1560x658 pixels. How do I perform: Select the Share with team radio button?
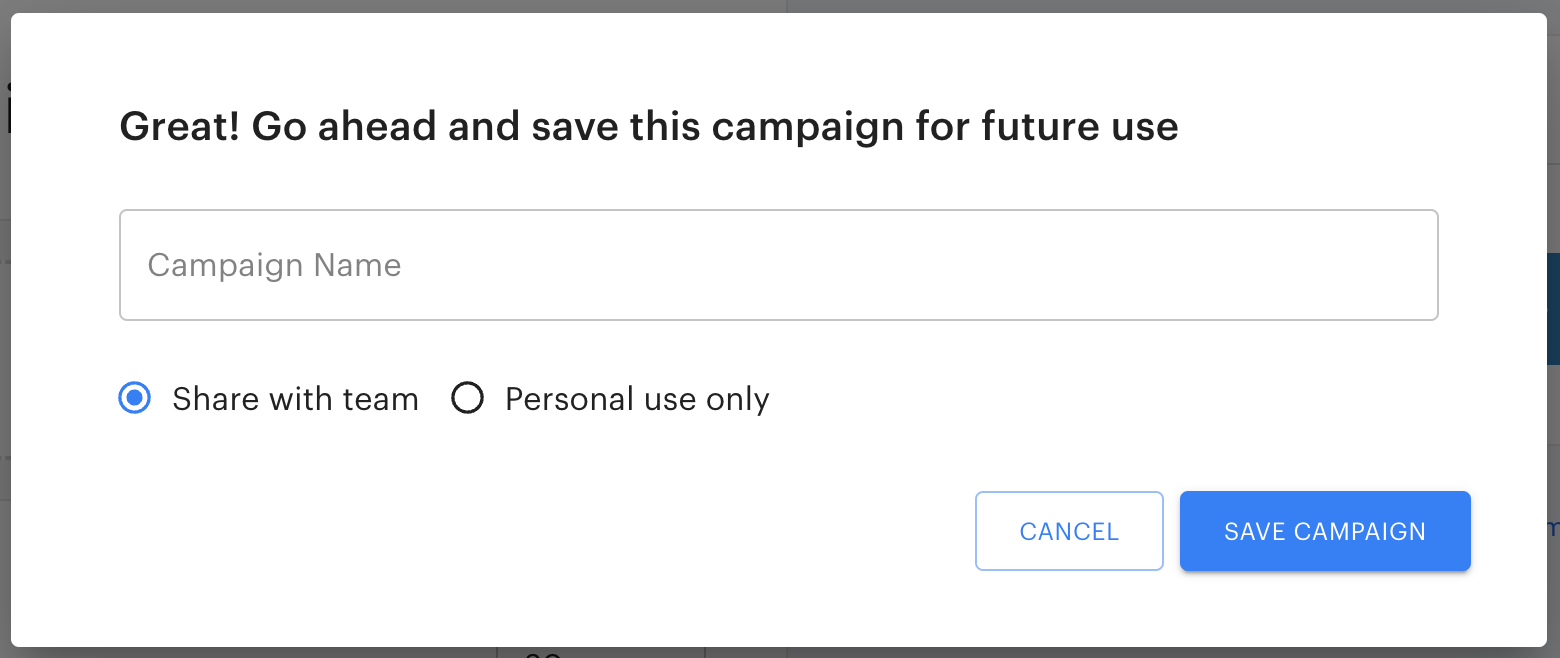pyautogui.click(x=134, y=398)
